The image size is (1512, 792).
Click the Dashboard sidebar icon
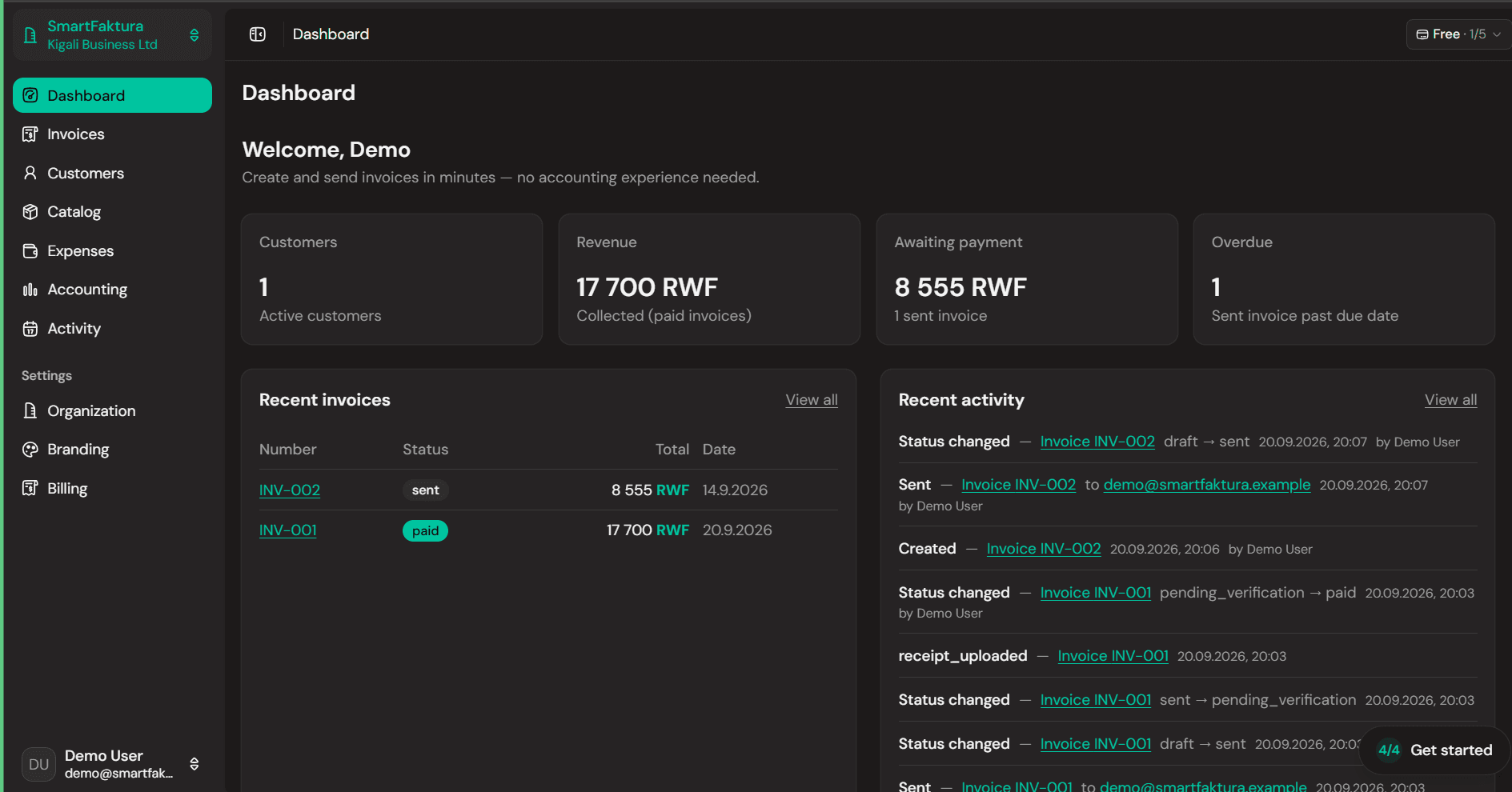30,95
